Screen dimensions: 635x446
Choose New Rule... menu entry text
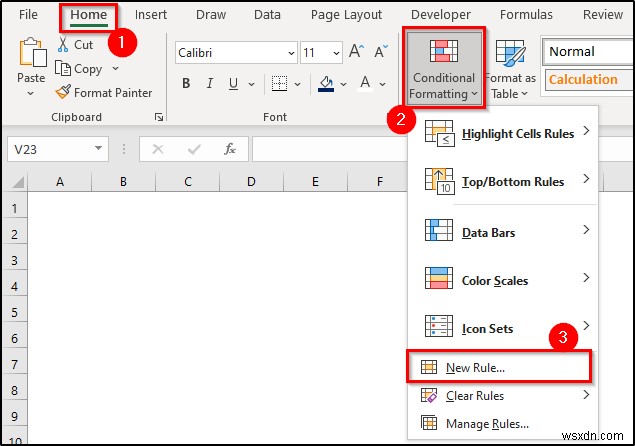pyautogui.click(x=475, y=368)
